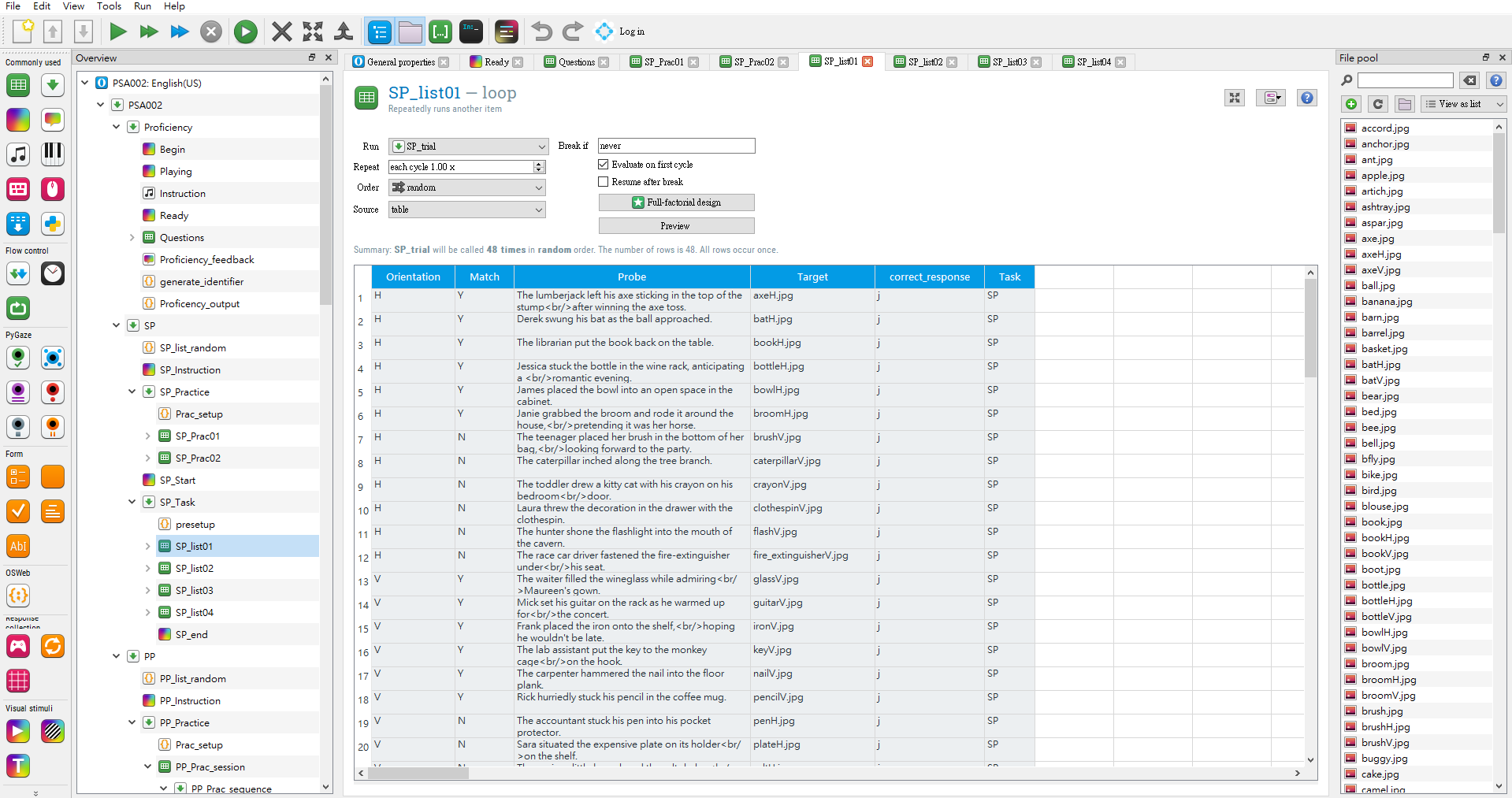Run in window with double green arrows
Viewport: 1512px width, 798px height.
pos(149,32)
